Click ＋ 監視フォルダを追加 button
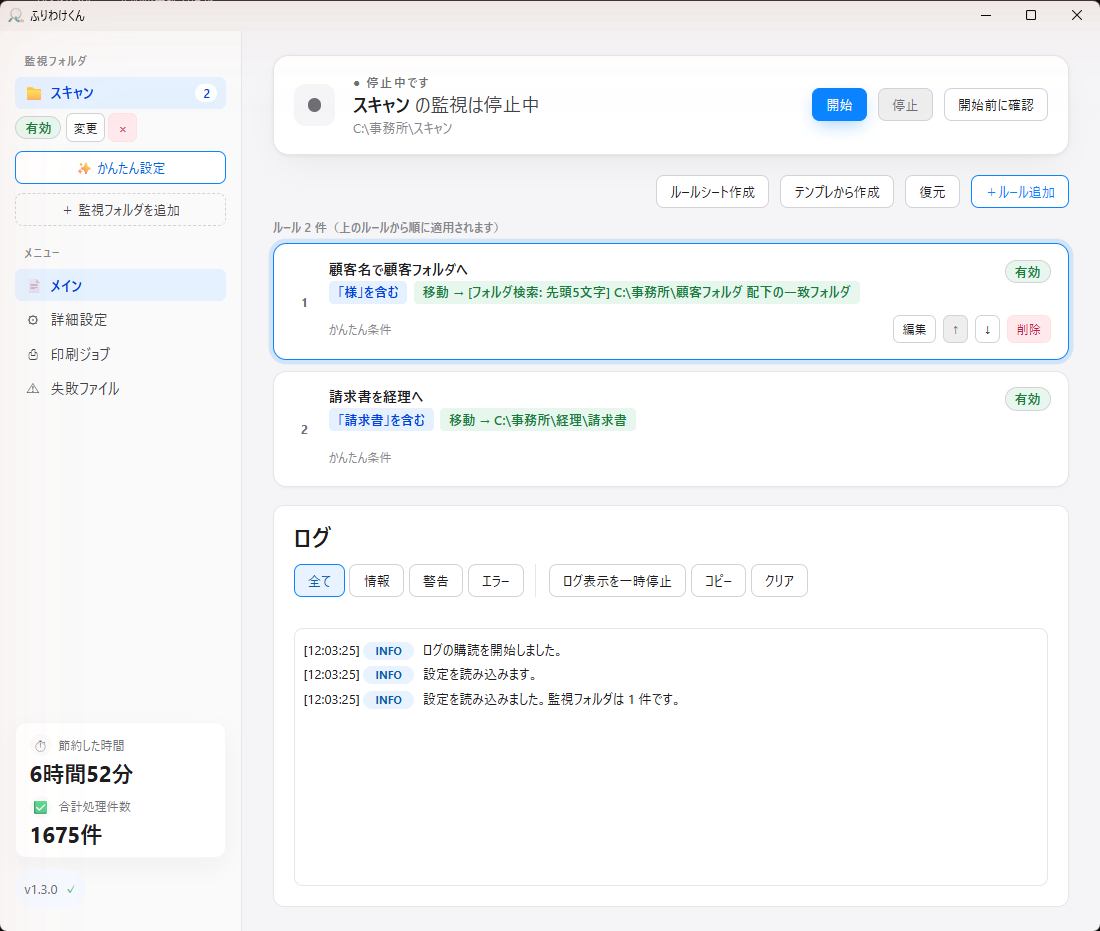 121,210
